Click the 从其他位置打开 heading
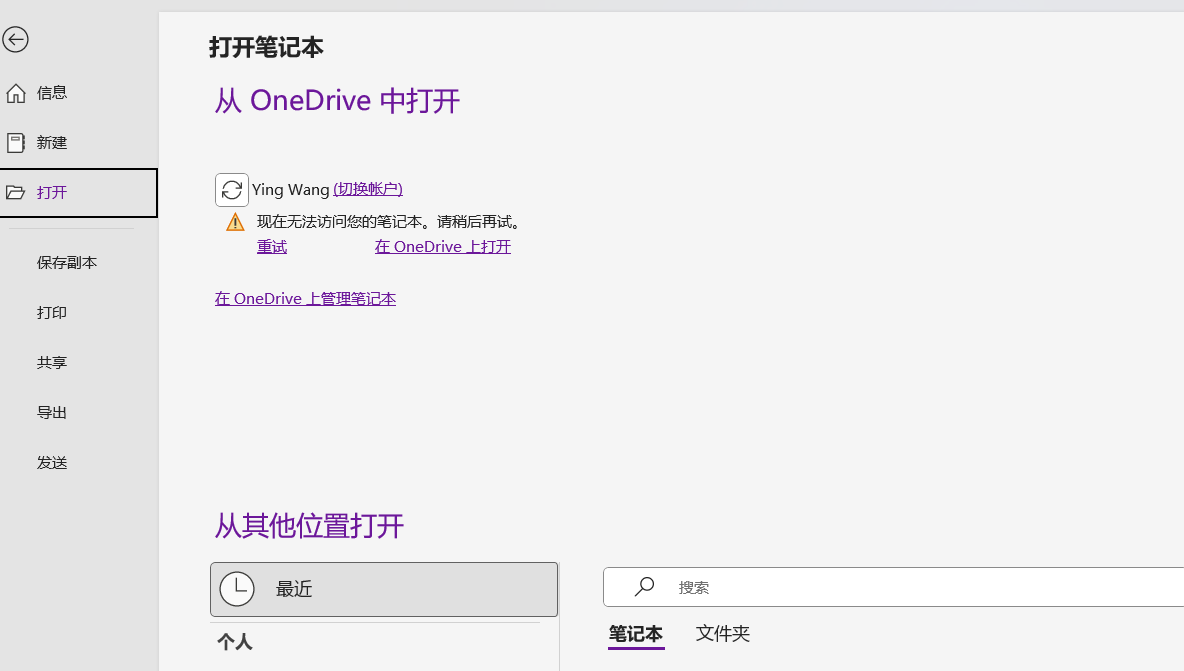1184x671 pixels. 309,526
